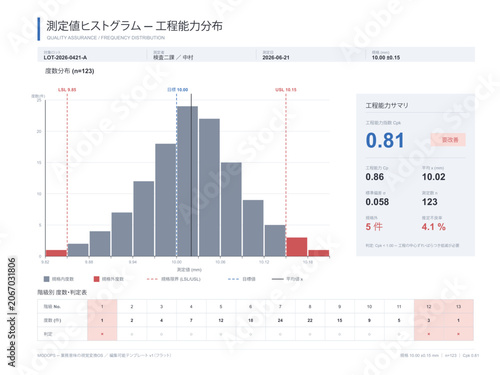Click the black mean line on the chart
500x375 pixels.
[x=191, y=175]
